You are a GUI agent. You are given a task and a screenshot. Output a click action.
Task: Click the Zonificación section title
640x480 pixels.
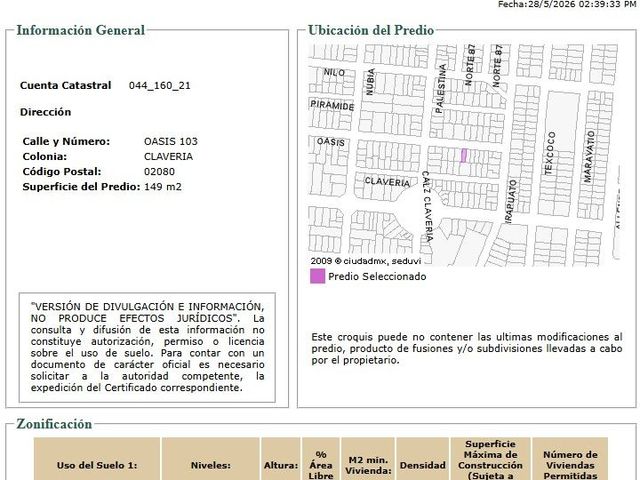click(54, 424)
